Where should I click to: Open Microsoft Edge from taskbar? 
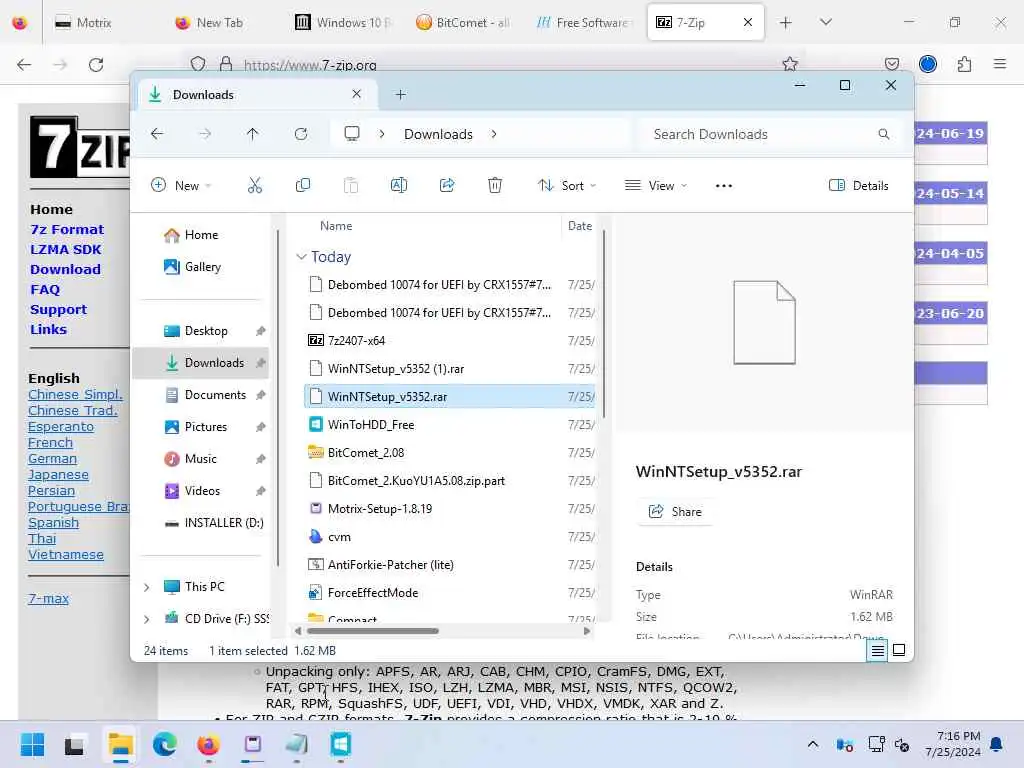click(x=165, y=744)
